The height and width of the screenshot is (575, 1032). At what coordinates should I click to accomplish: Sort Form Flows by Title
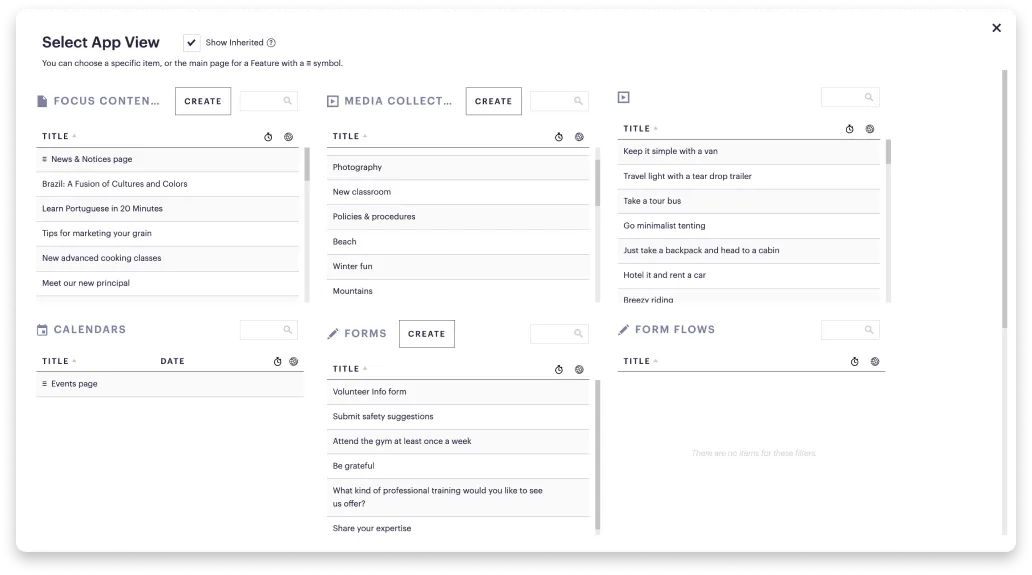point(640,362)
